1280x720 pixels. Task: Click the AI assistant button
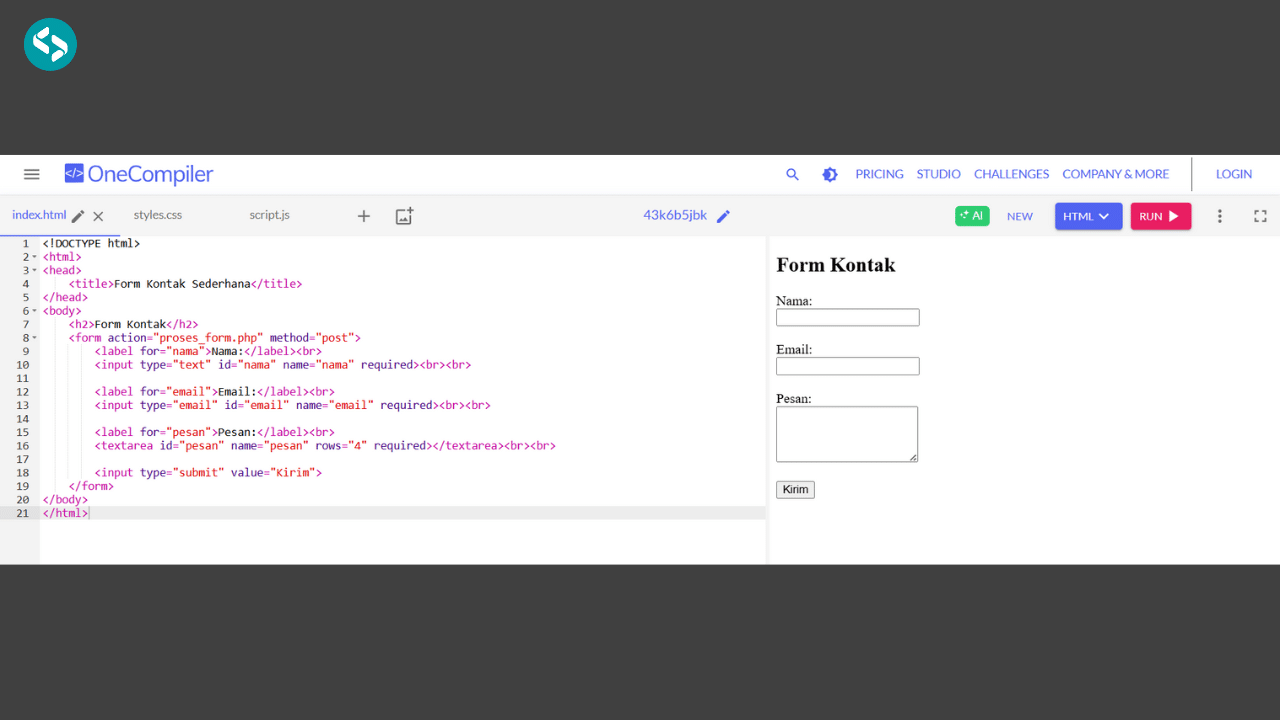click(972, 216)
